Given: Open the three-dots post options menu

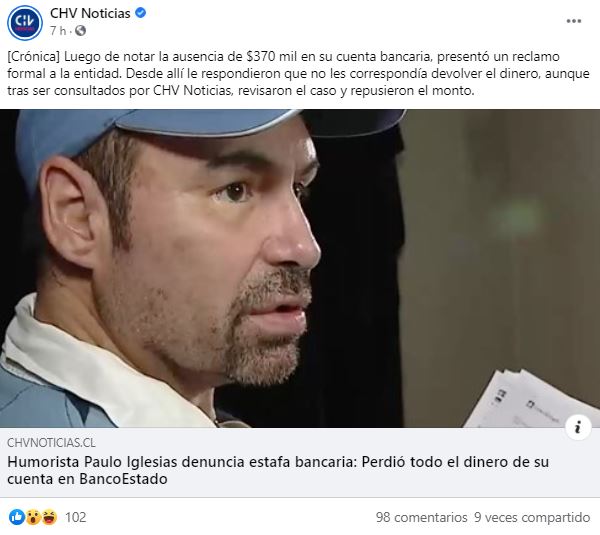Looking at the screenshot, I should [574, 21].
